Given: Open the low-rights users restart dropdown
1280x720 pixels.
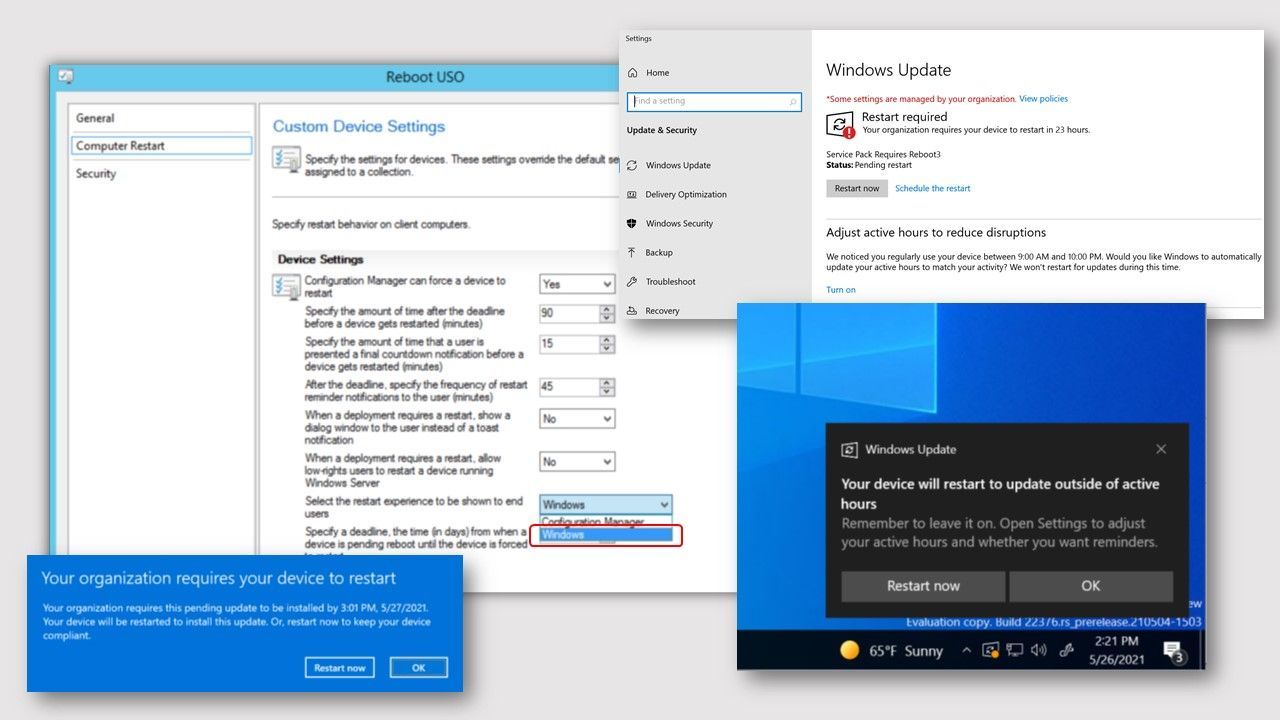Looking at the screenshot, I should point(577,462).
